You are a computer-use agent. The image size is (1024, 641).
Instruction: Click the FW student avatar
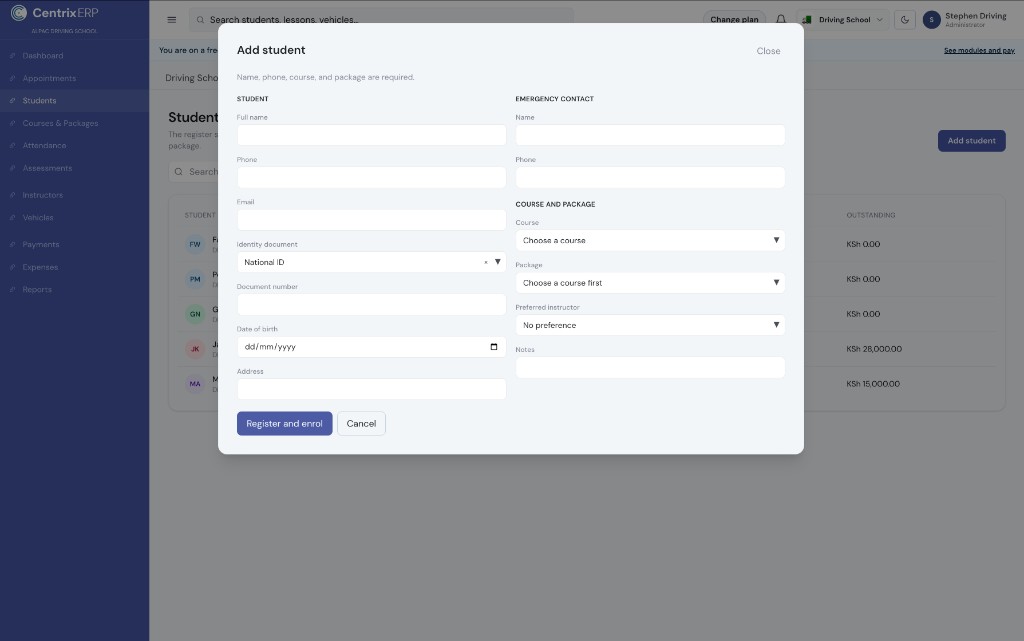click(195, 244)
